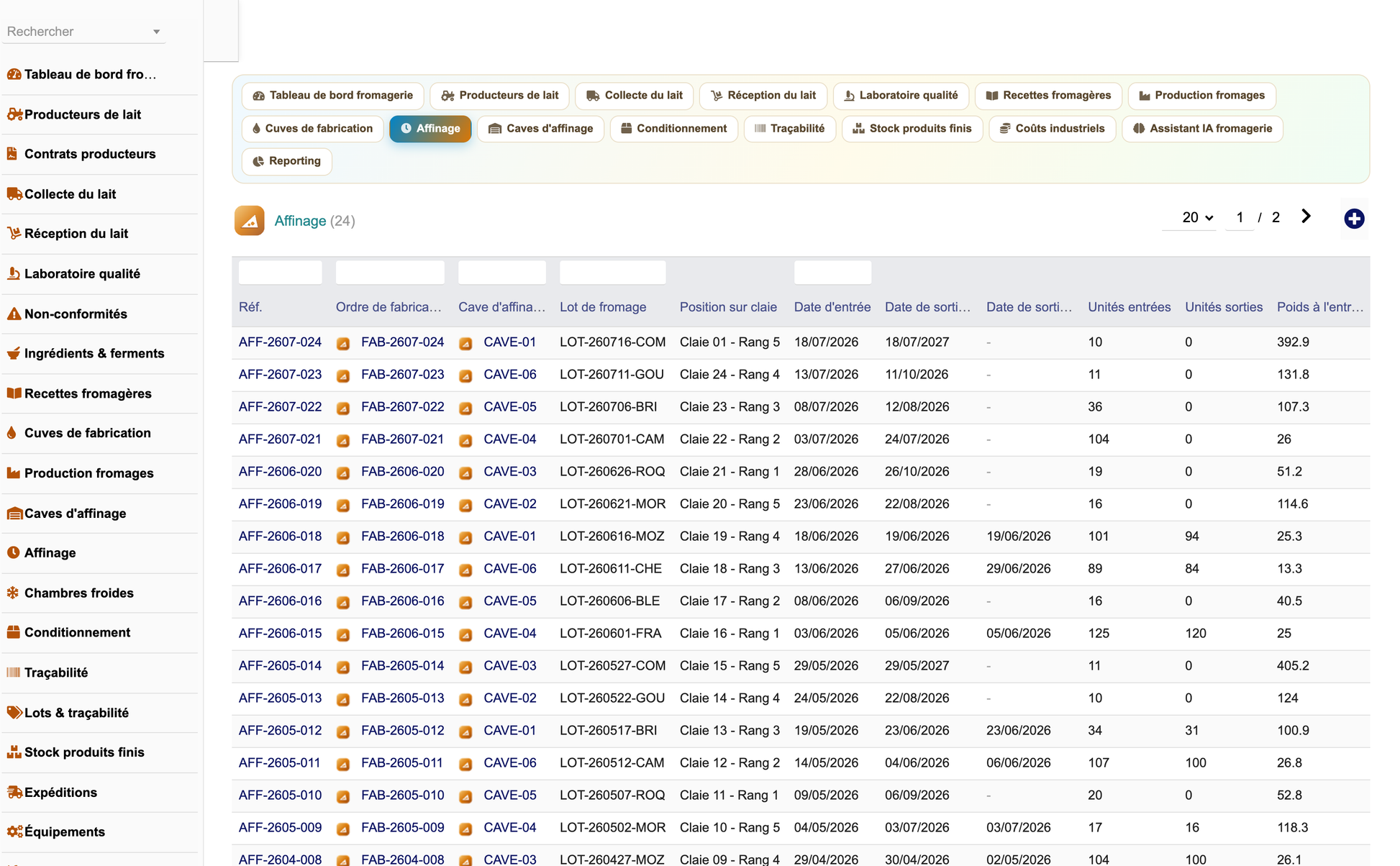This screenshot has width=1400, height=866.
Task: Open CAVE-03 link in AFF-2606-020 row
Action: [x=510, y=472]
